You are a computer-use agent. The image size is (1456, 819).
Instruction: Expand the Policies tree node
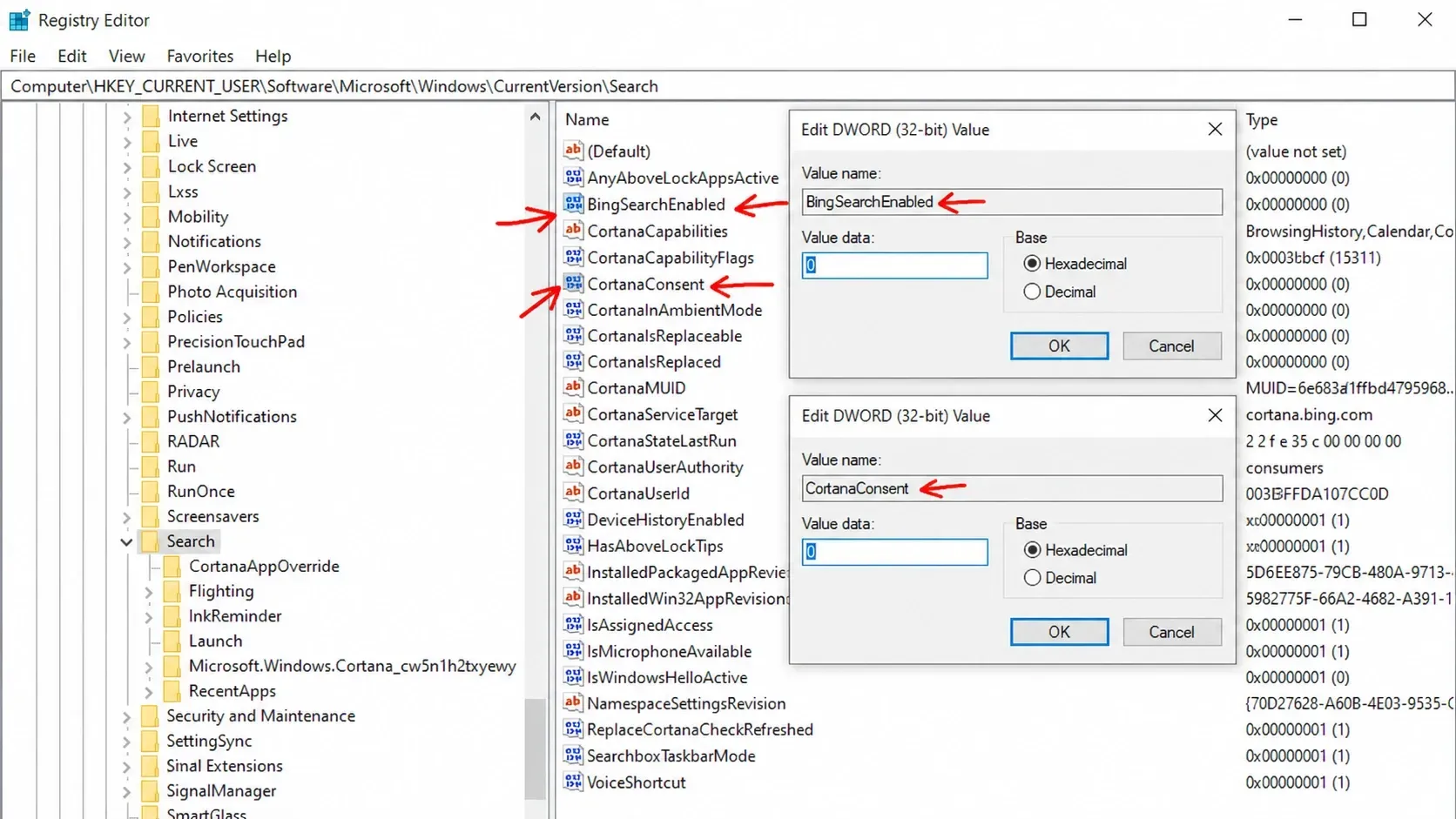[x=127, y=317]
